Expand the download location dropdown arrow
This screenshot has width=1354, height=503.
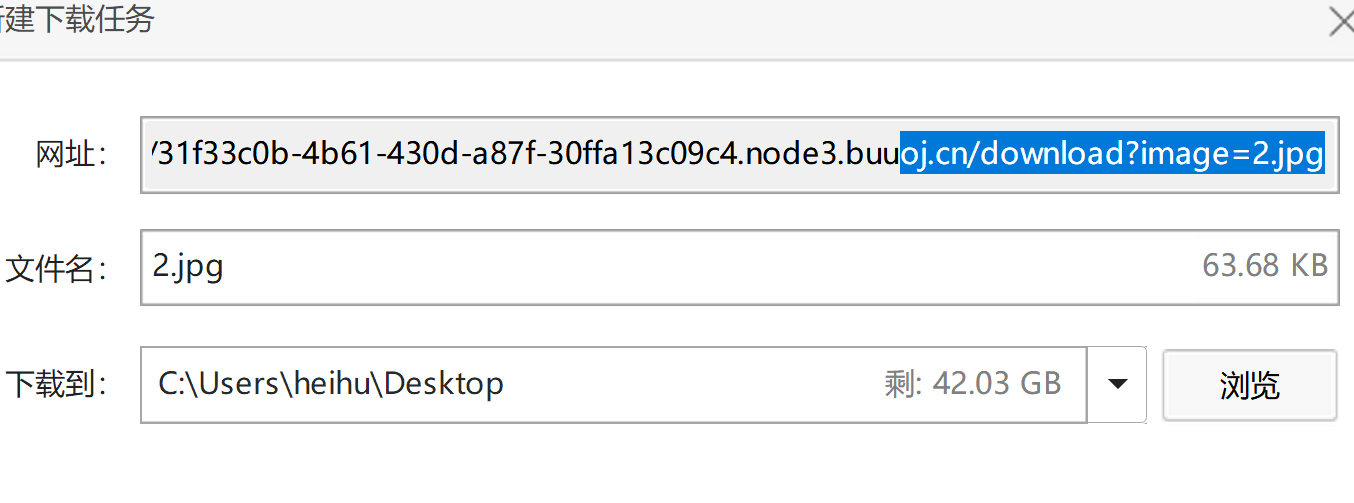click(x=1117, y=384)
